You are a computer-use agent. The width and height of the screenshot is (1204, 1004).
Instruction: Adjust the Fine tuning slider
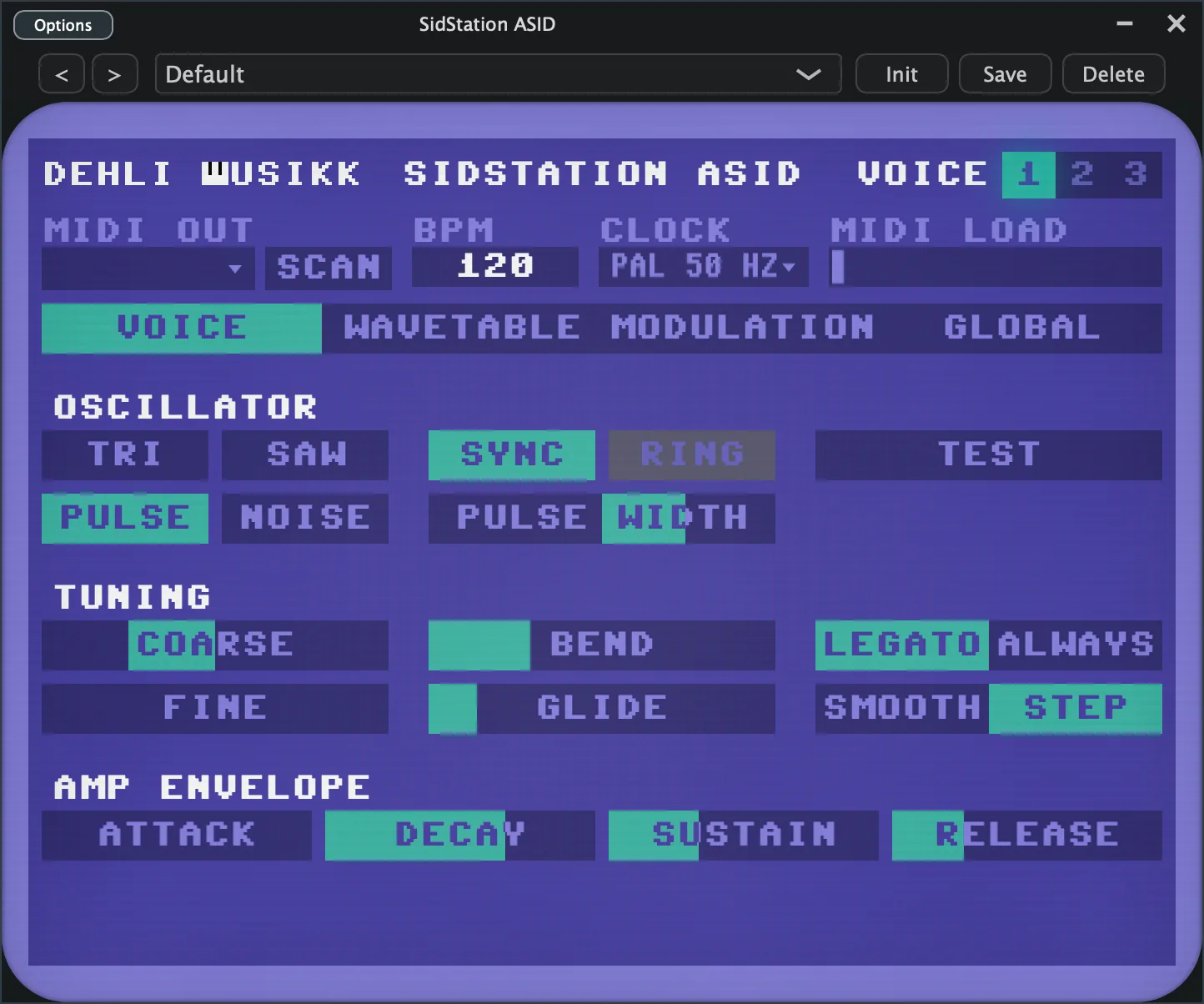pyautogui.click(x=215, y=708)
